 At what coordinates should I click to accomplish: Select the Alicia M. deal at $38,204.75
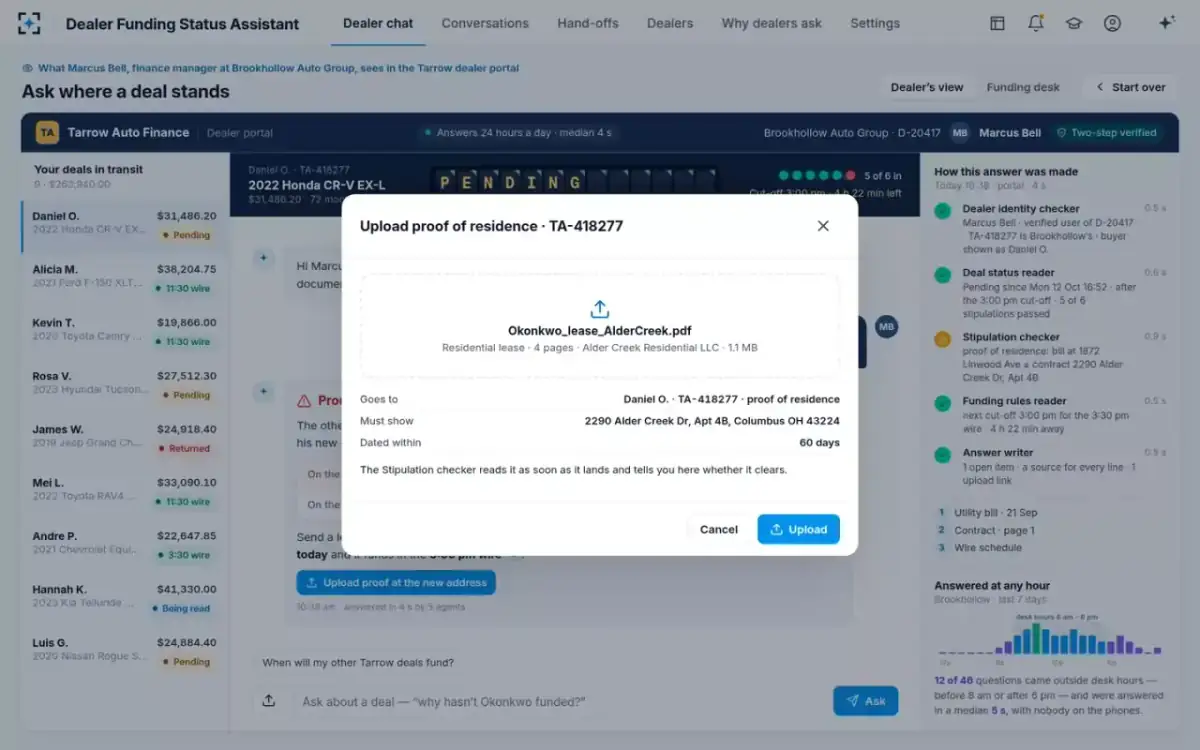[x=125, y=278]
